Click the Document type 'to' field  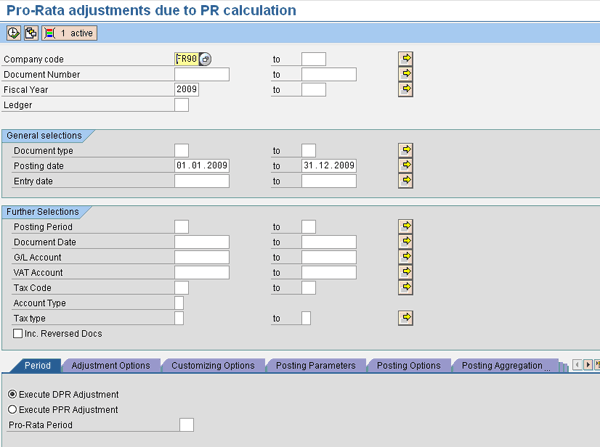308,150
